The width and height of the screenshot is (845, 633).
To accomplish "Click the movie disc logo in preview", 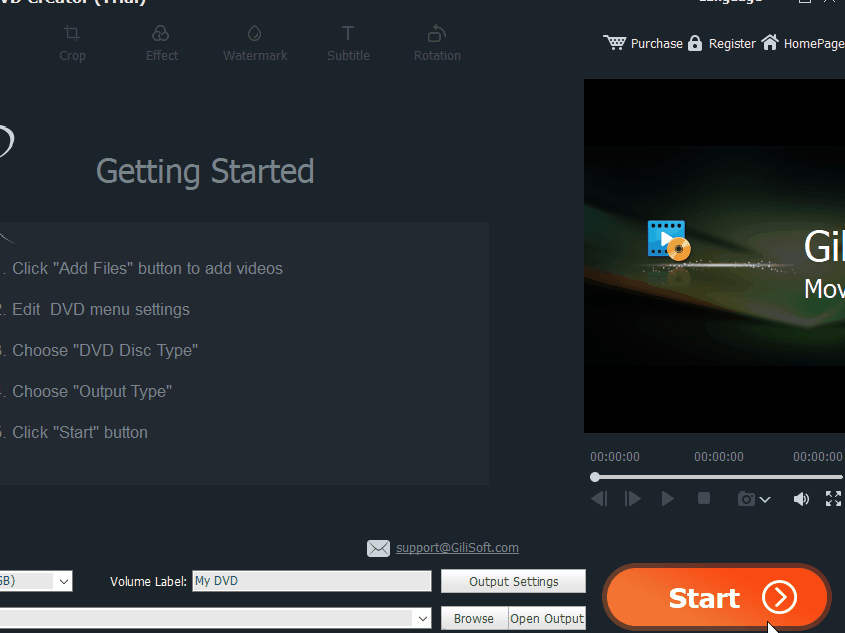I will 669,240.
